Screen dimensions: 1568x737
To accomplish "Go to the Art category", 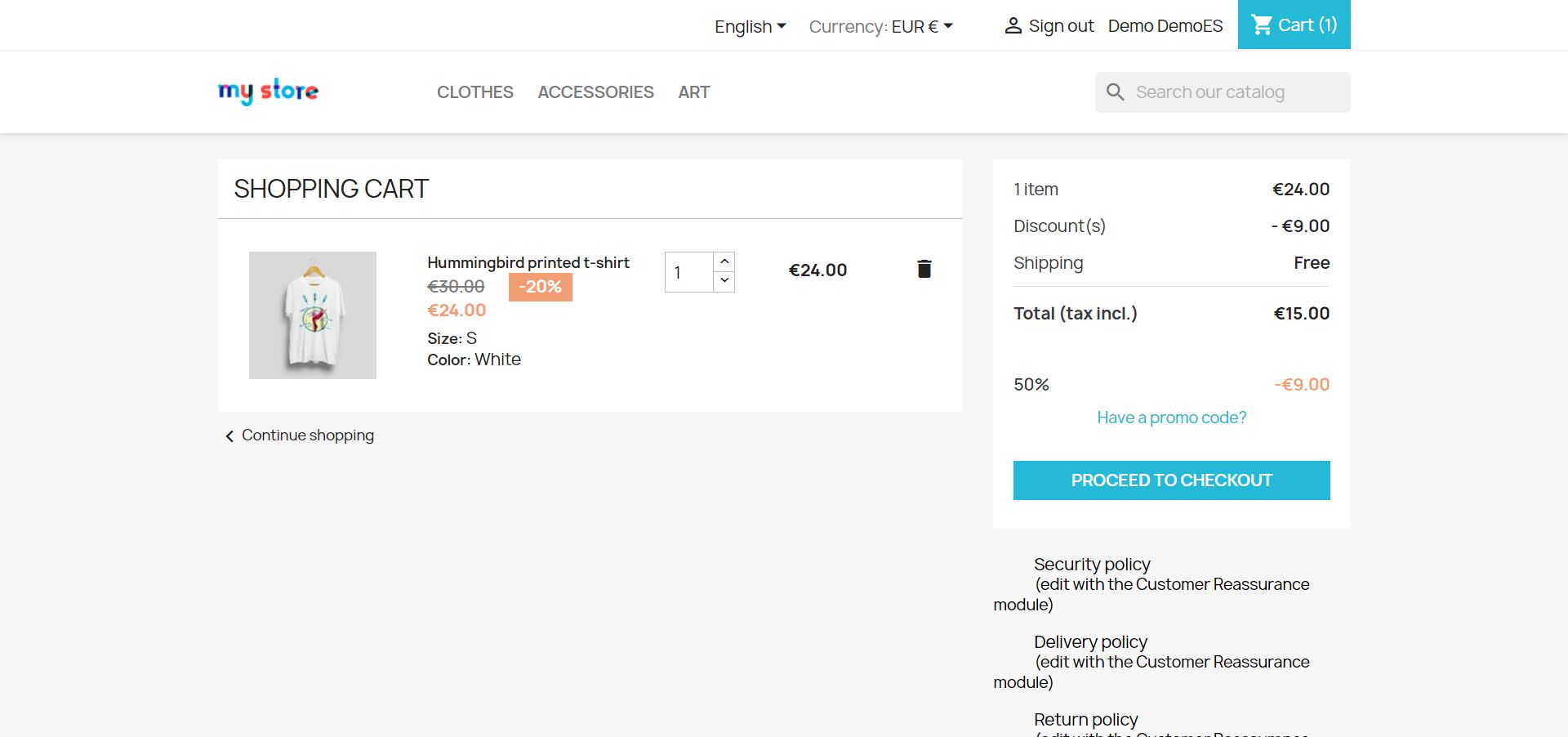I will [x=693, y=92].
